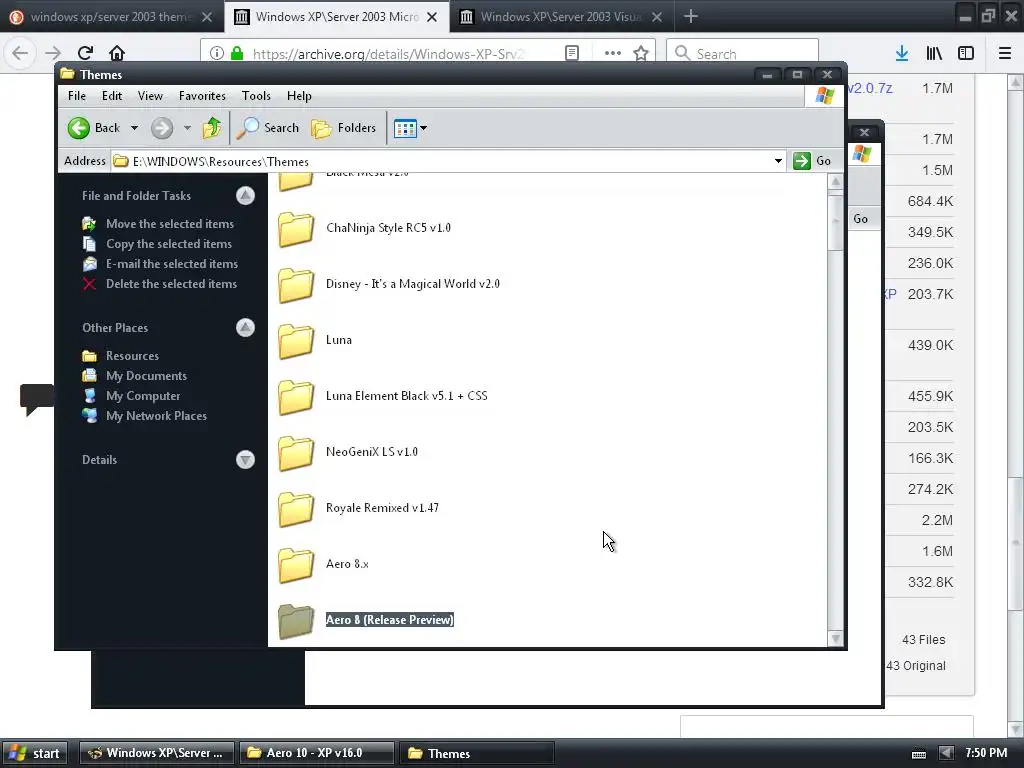Screen dimensions: 1024x768
Task: Choose Delete the selected items
Action: coord(171,284)
